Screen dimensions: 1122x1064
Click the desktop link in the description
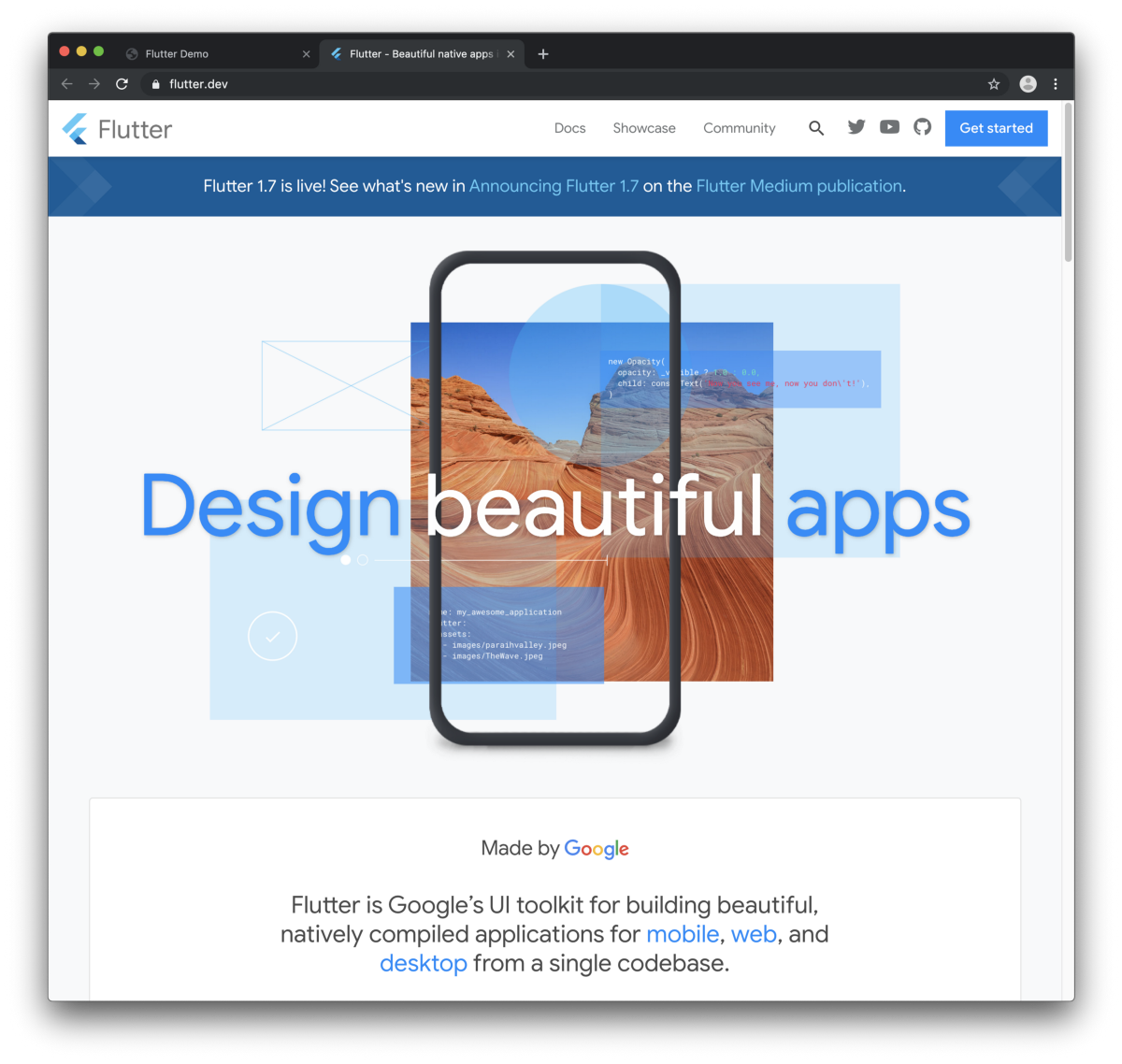tap(423, 962)
